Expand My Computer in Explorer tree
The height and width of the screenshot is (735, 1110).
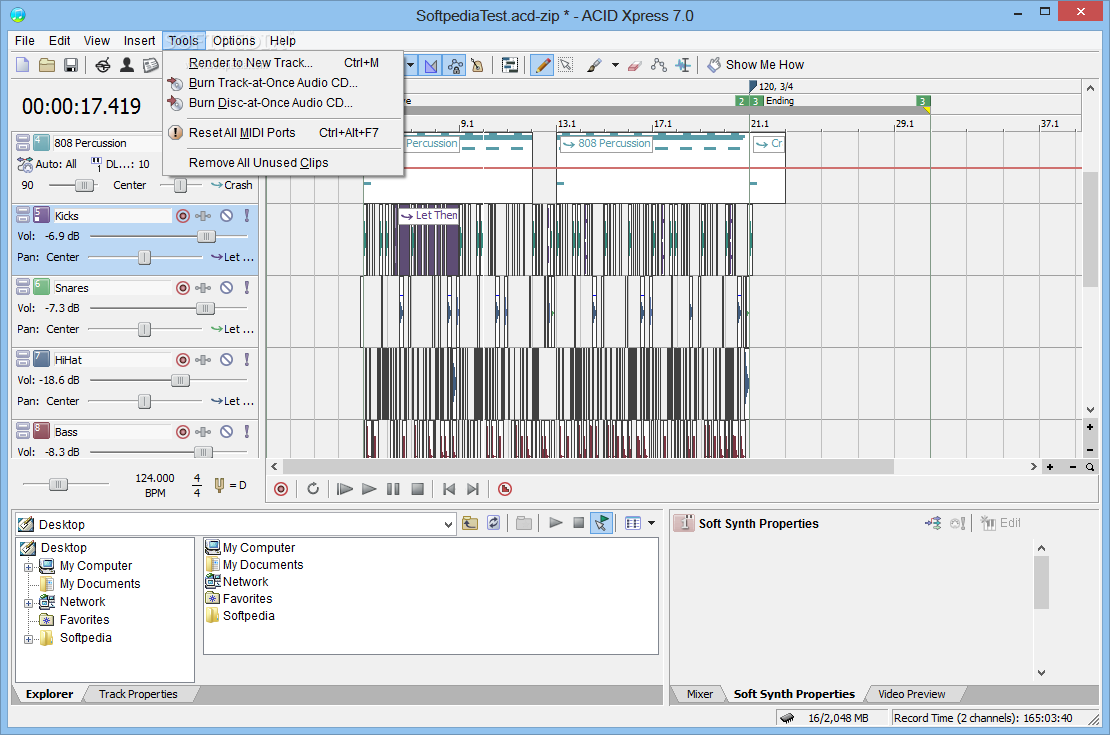[28, 566]
